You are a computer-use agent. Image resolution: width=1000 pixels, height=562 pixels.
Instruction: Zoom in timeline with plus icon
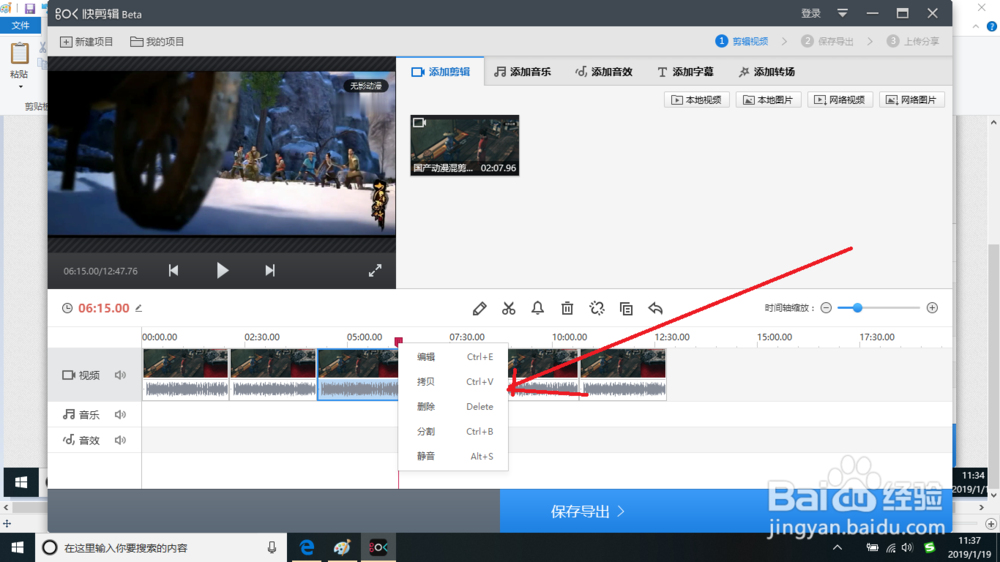tap(932, 308)
